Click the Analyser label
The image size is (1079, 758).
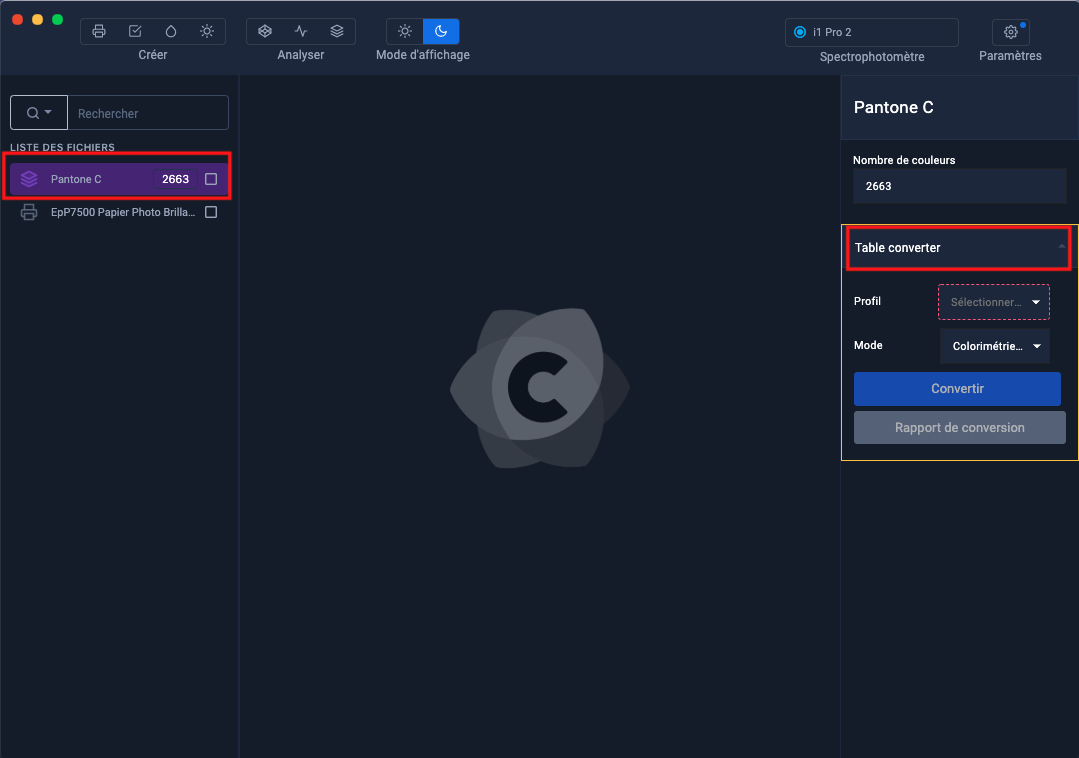[301, 55]
